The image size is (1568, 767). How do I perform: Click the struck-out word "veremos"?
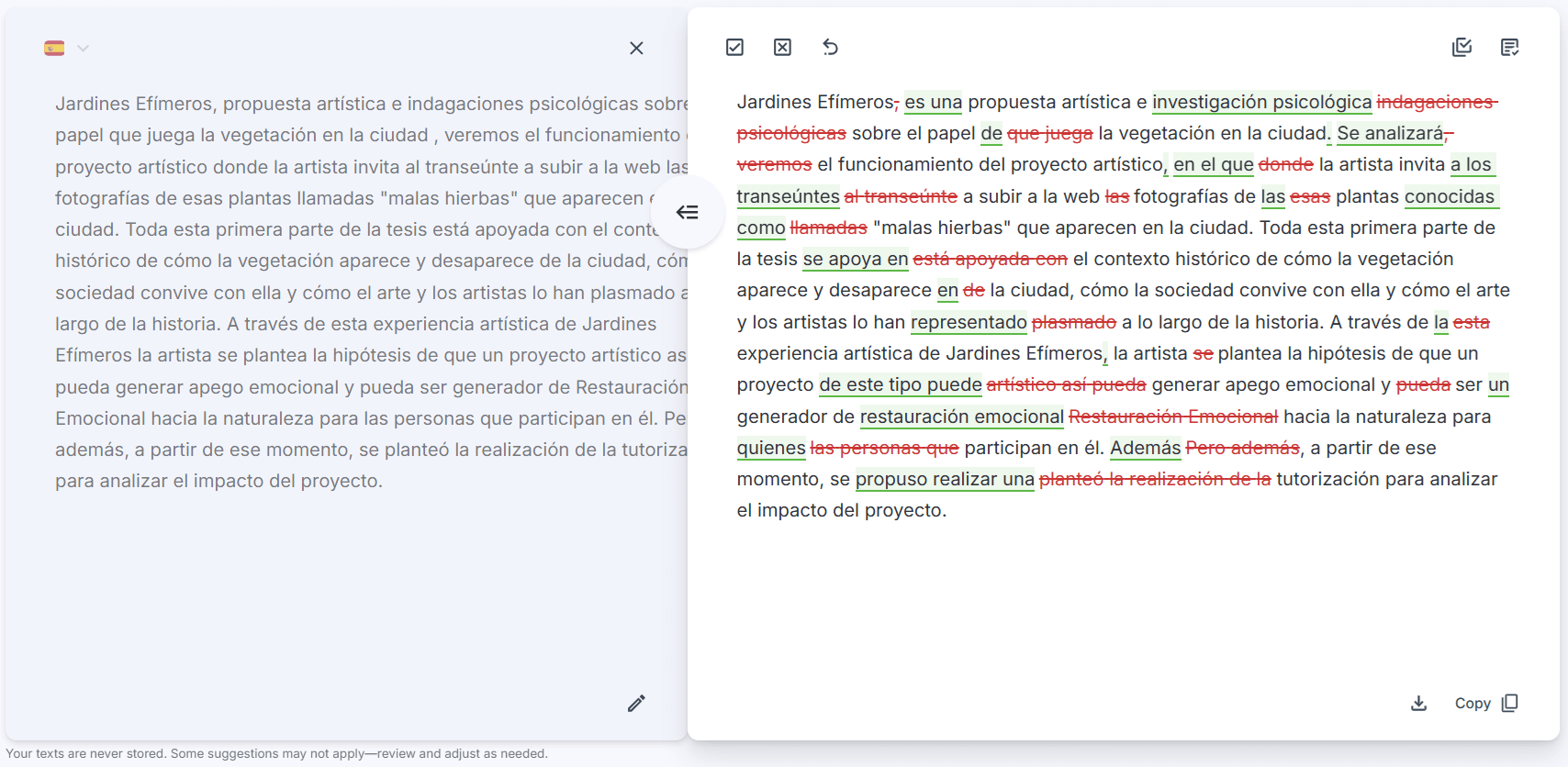click(774, 165)
